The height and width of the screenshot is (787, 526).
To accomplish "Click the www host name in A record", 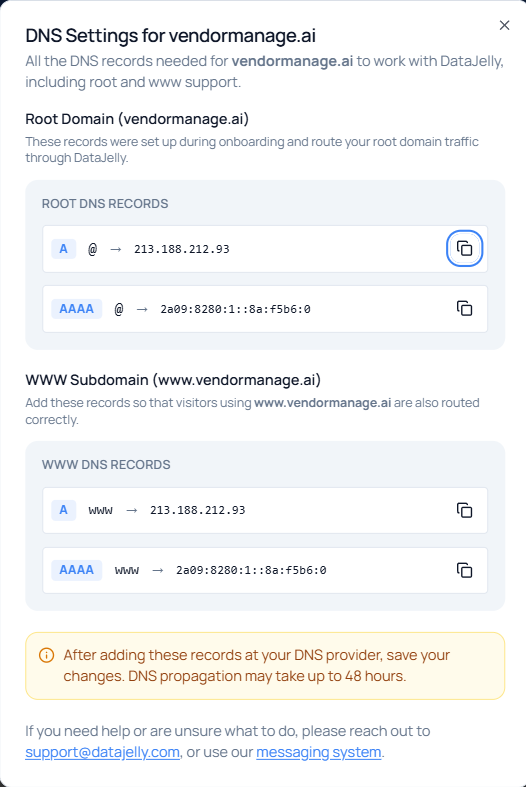I will point(100,510).
